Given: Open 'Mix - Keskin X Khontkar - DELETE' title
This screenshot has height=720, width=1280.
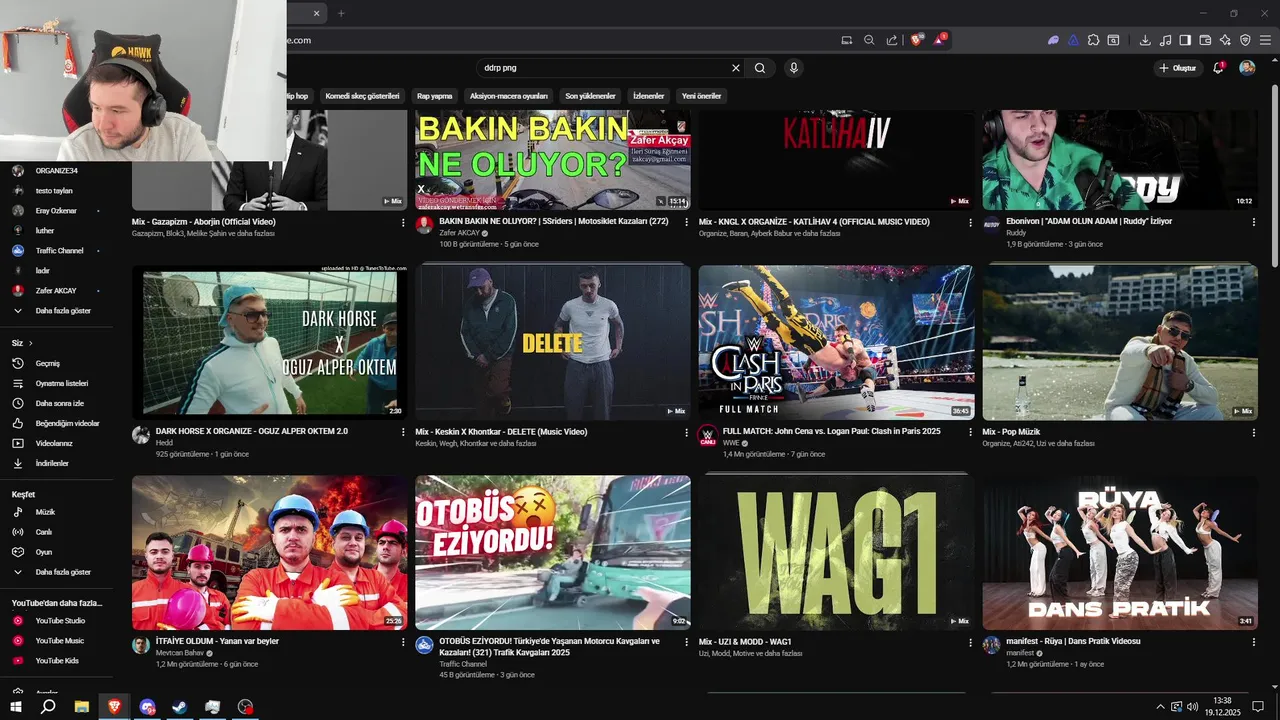Looking at the screenshot, I should click(x=501, y=432).
